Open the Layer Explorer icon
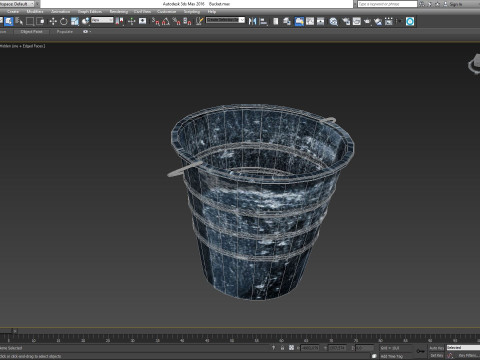The height and width of the screenshot is (360, 480). tap(287, 21)
